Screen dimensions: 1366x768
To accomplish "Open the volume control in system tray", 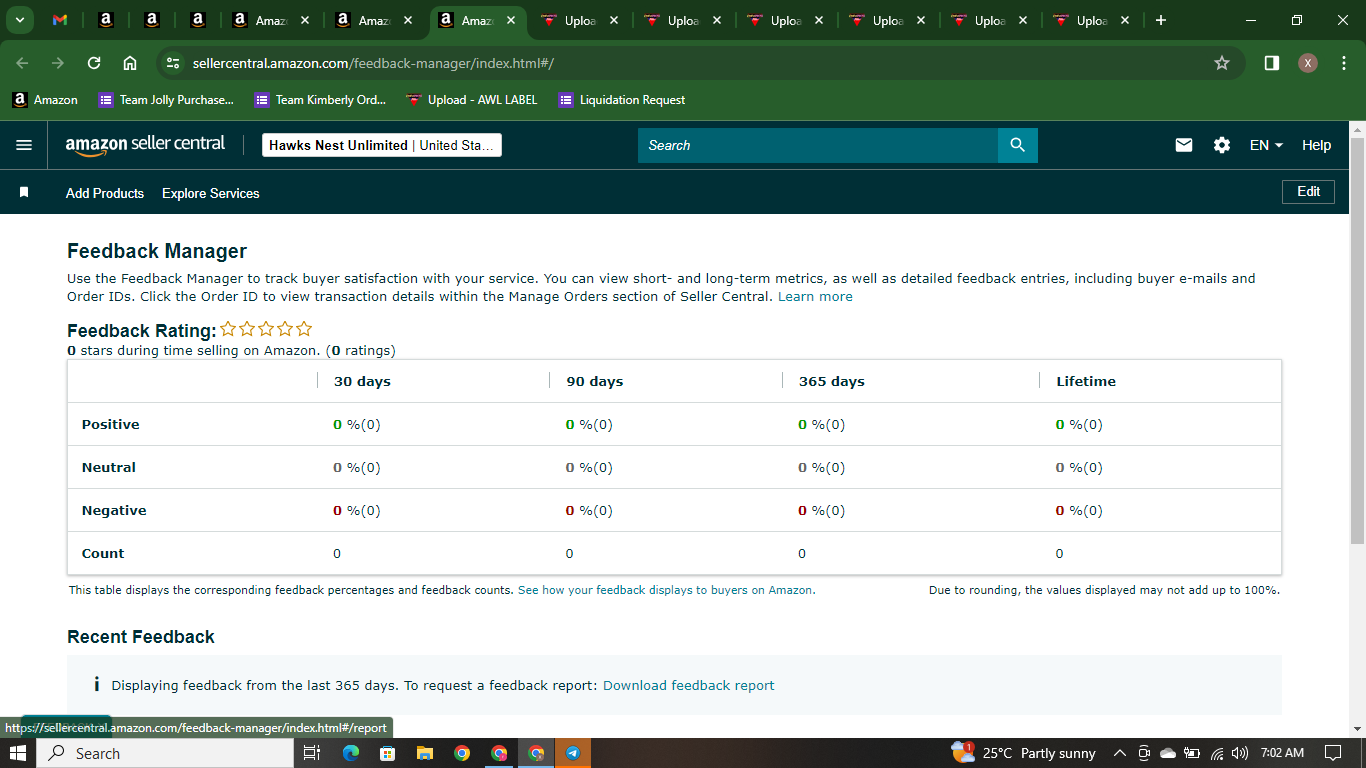I will 1240,753.
